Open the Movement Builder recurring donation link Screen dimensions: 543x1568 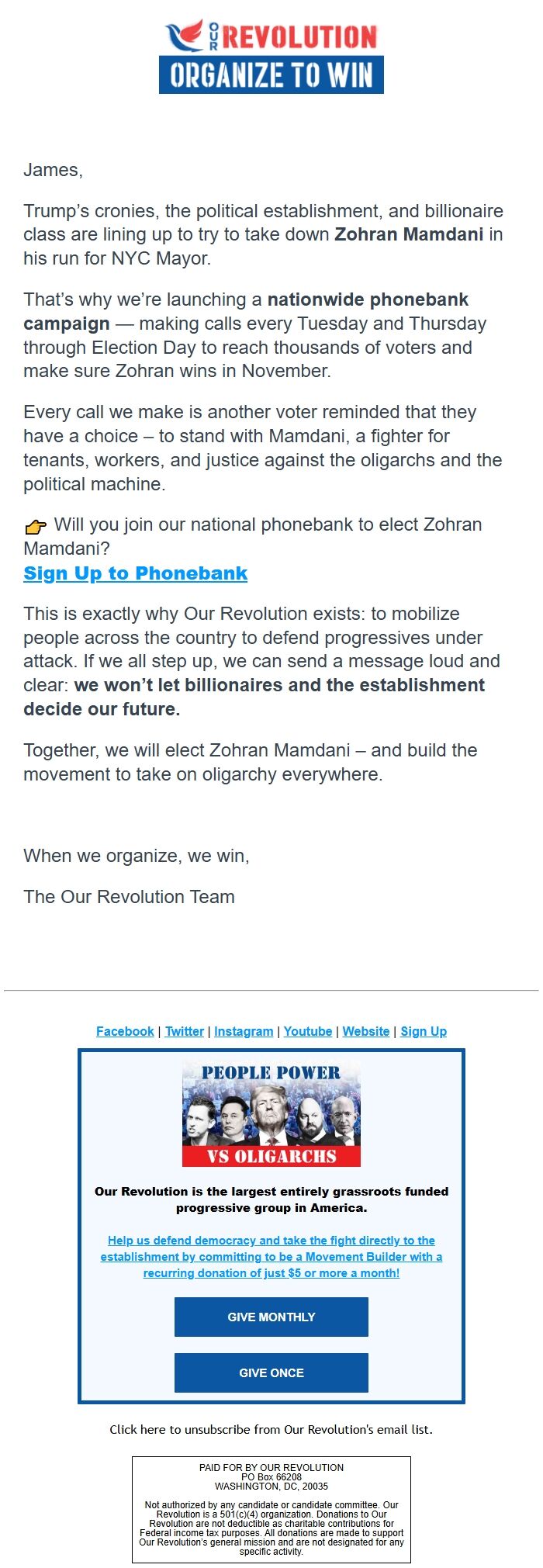coord(271,1256)
